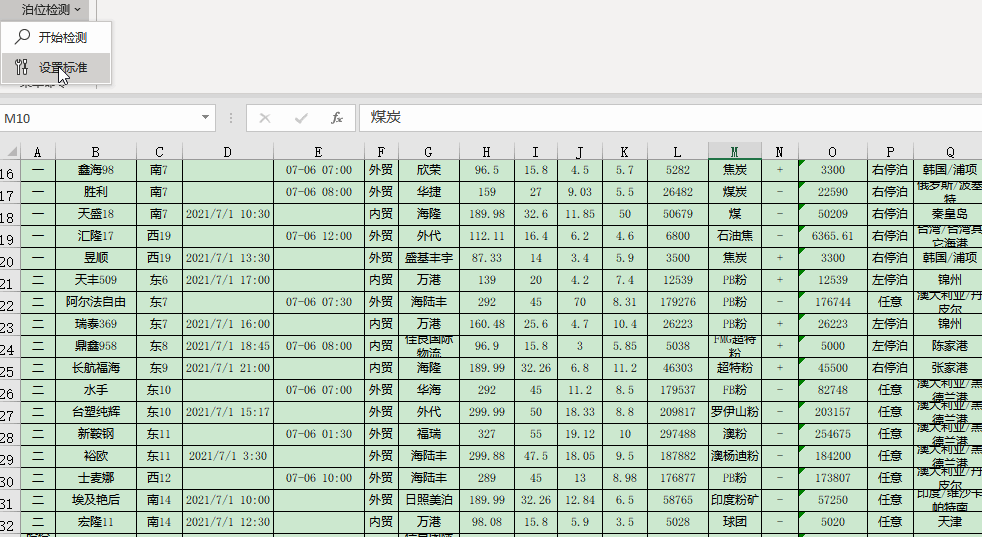Click the Name Box showing M10
Viewport: 982px width, 537px height.
[x=100, y=118]
